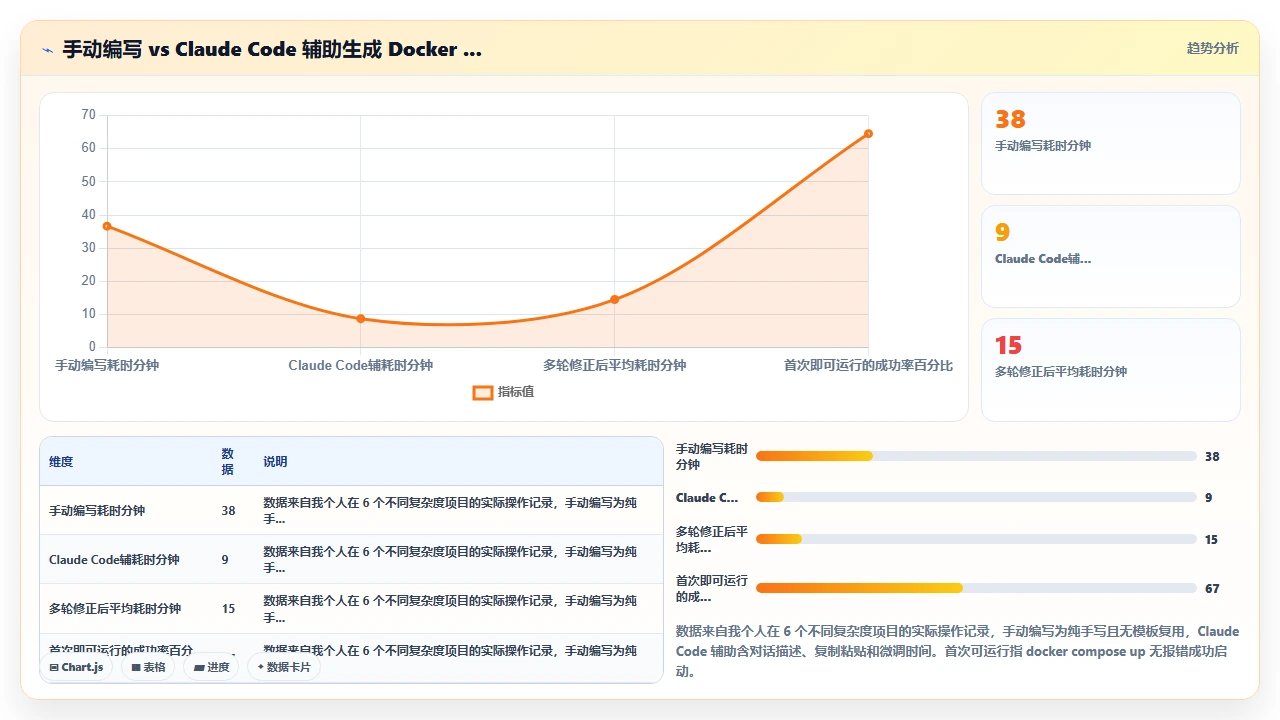Image resolution: width=1280 pixels, height=720 pixels.
Task: Click the 指标值 legend label
Action: 516,392
